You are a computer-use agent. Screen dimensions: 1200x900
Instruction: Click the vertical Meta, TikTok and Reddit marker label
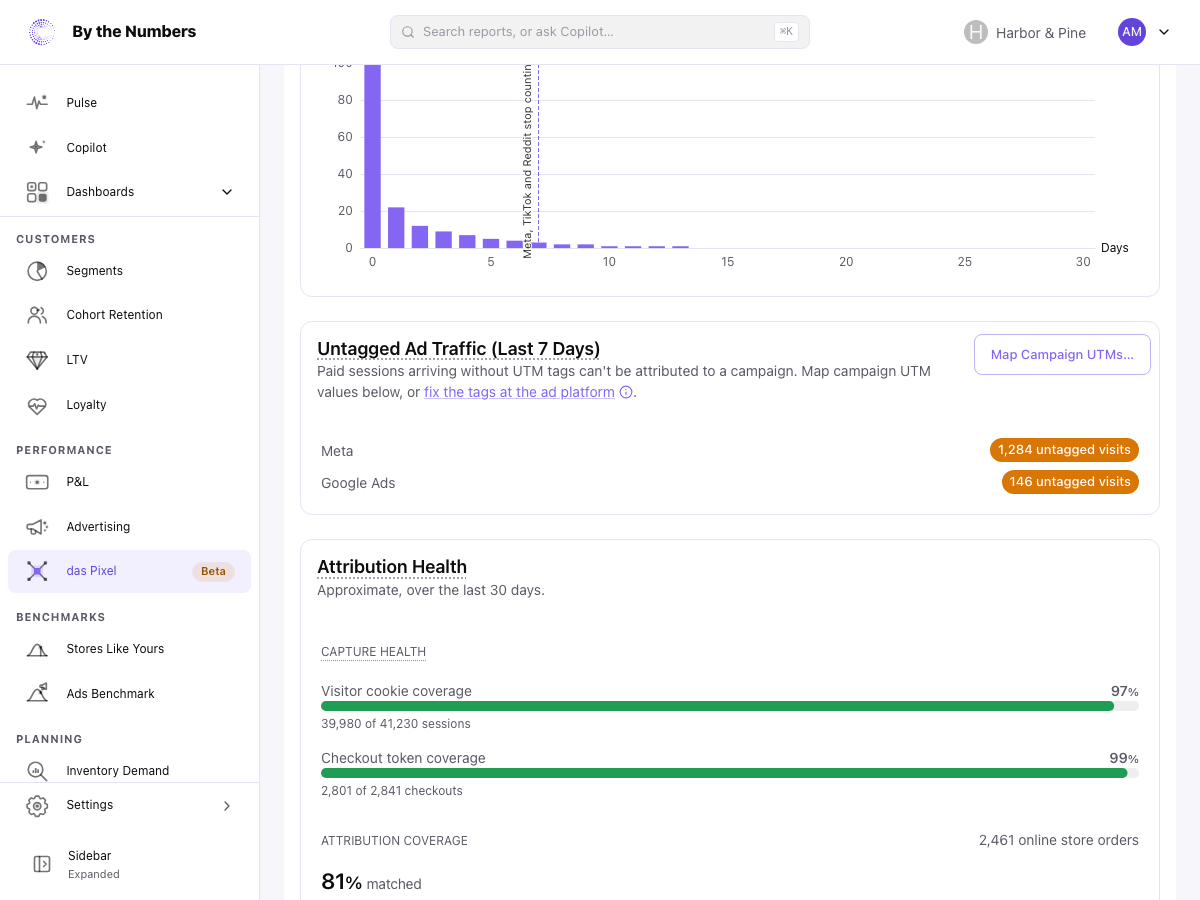click(x=528, y=161)
